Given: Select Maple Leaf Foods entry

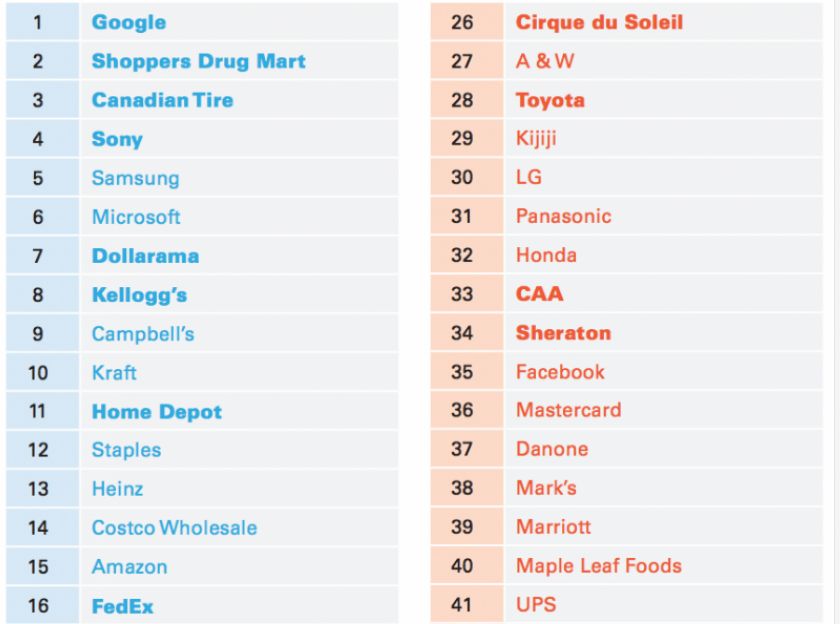Looking at the screenshot, I should (598, 566).
